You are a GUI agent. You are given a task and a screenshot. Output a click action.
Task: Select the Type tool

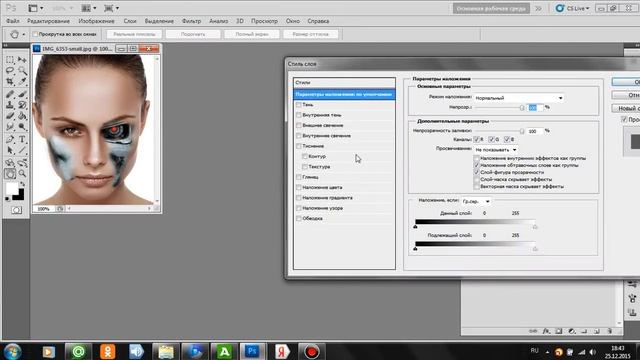click(22, 140)
